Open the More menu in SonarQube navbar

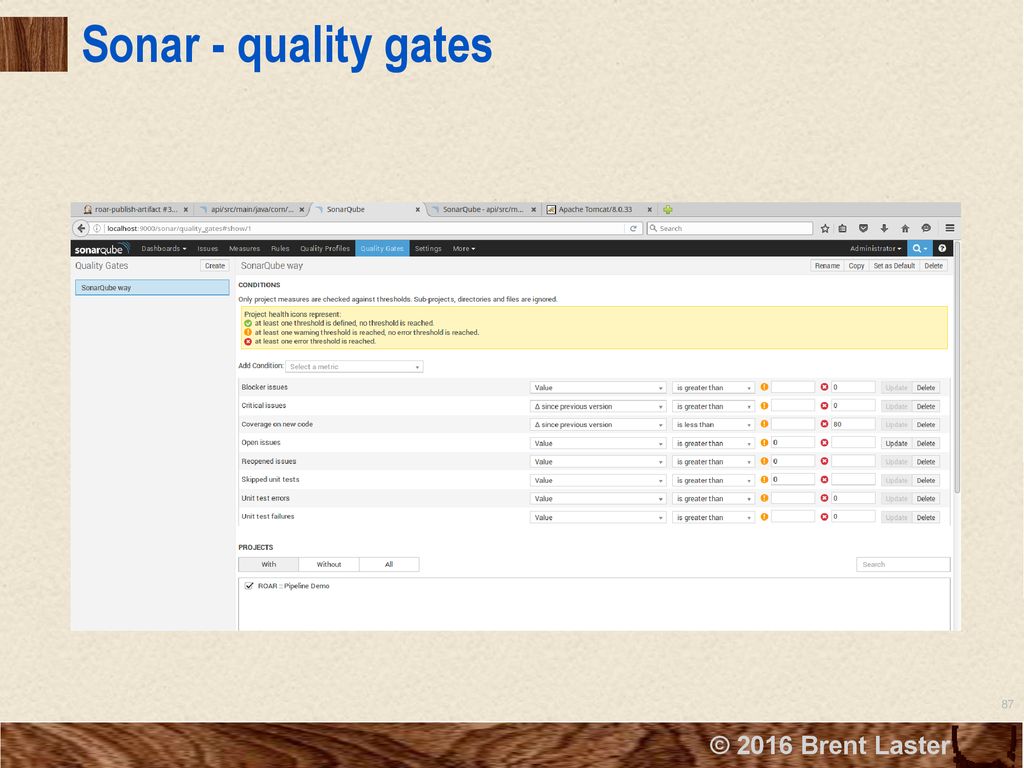coord(464,248)
